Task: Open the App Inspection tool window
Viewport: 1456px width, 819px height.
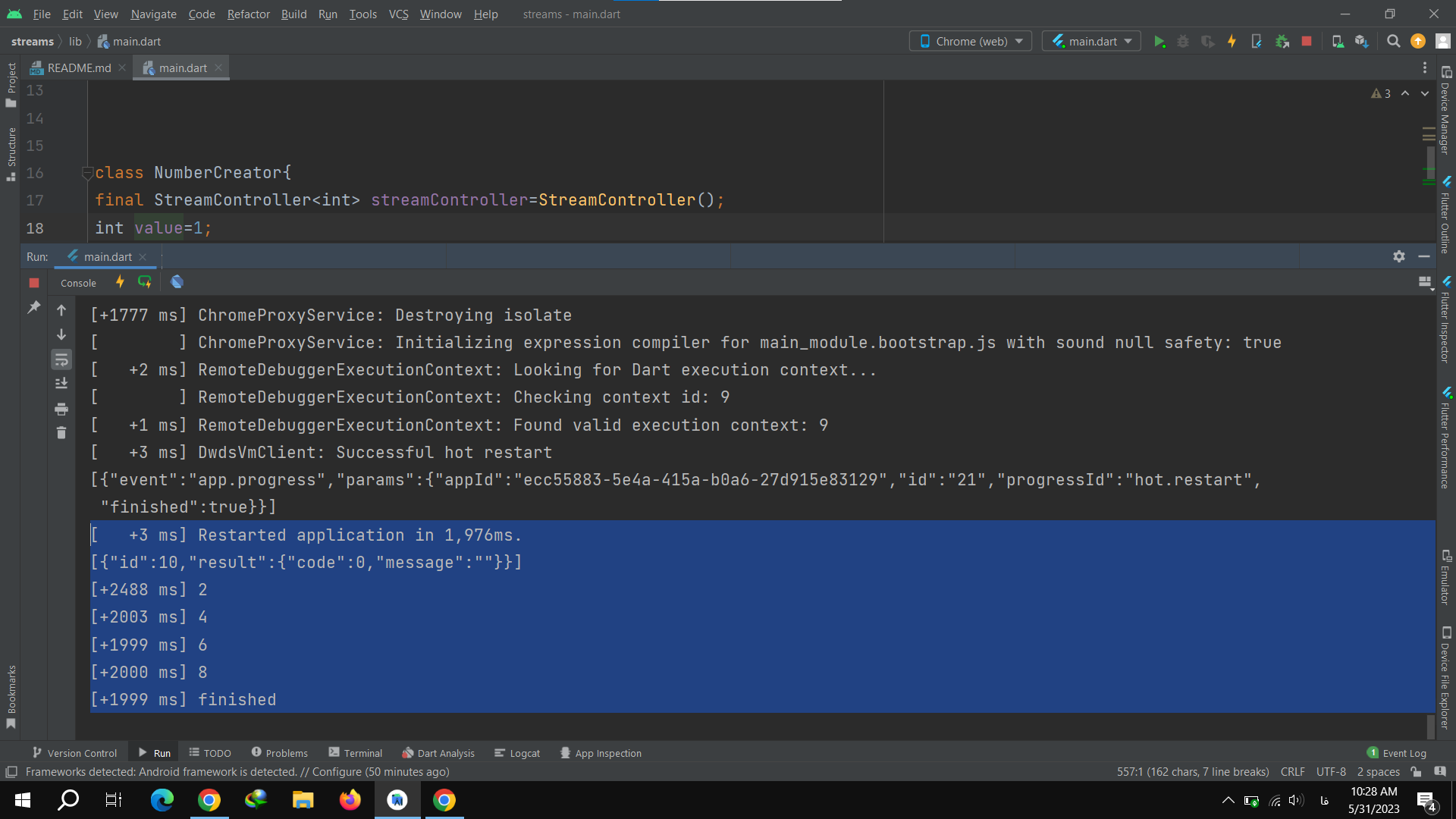Action: 601,753
